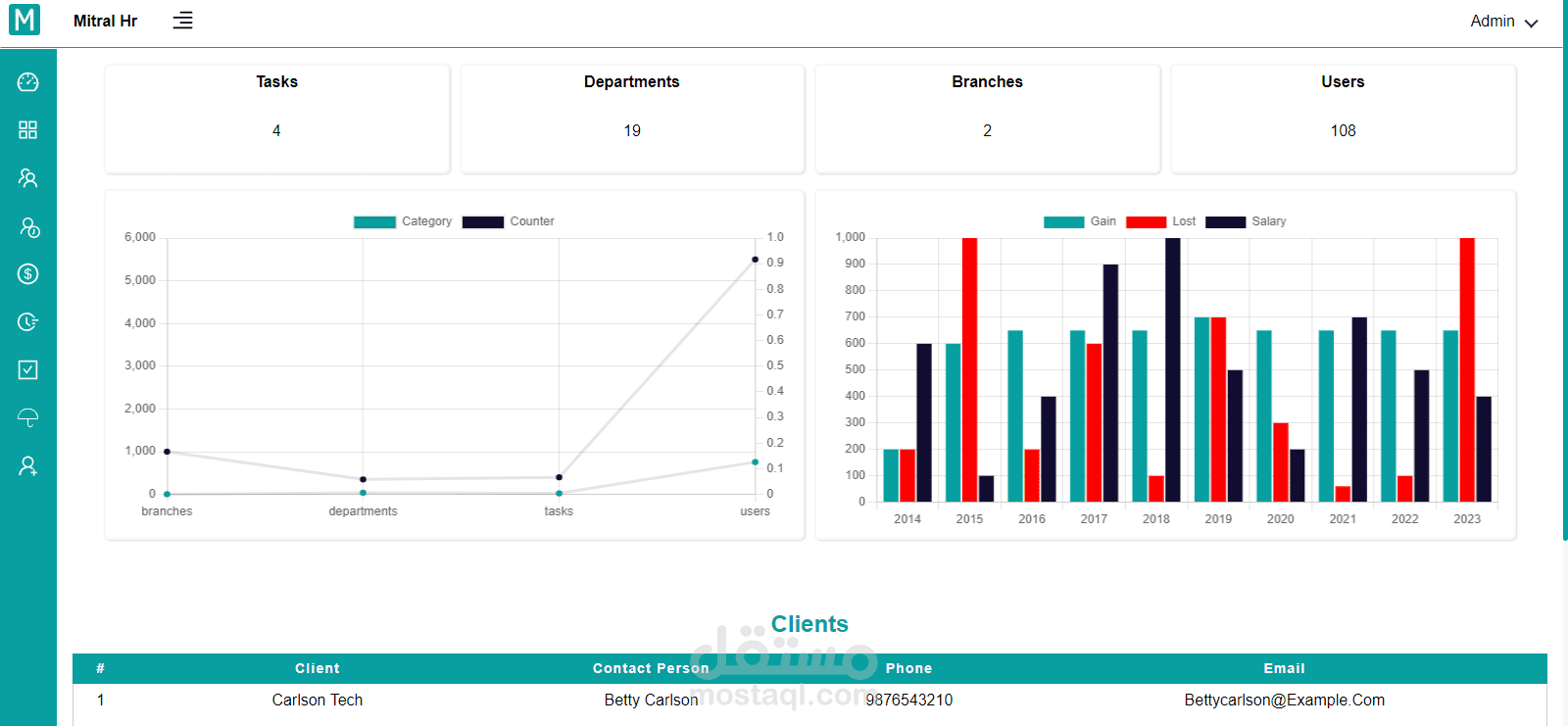Click the Users count value 108
The image size is (1568, 726).
(1344, 130)
